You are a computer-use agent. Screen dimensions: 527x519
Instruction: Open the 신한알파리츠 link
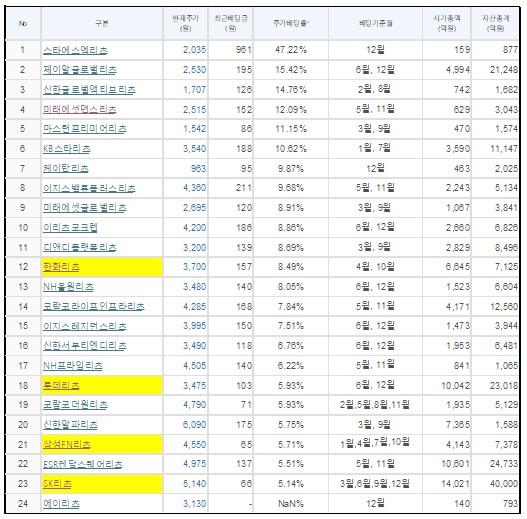[70, 425]
